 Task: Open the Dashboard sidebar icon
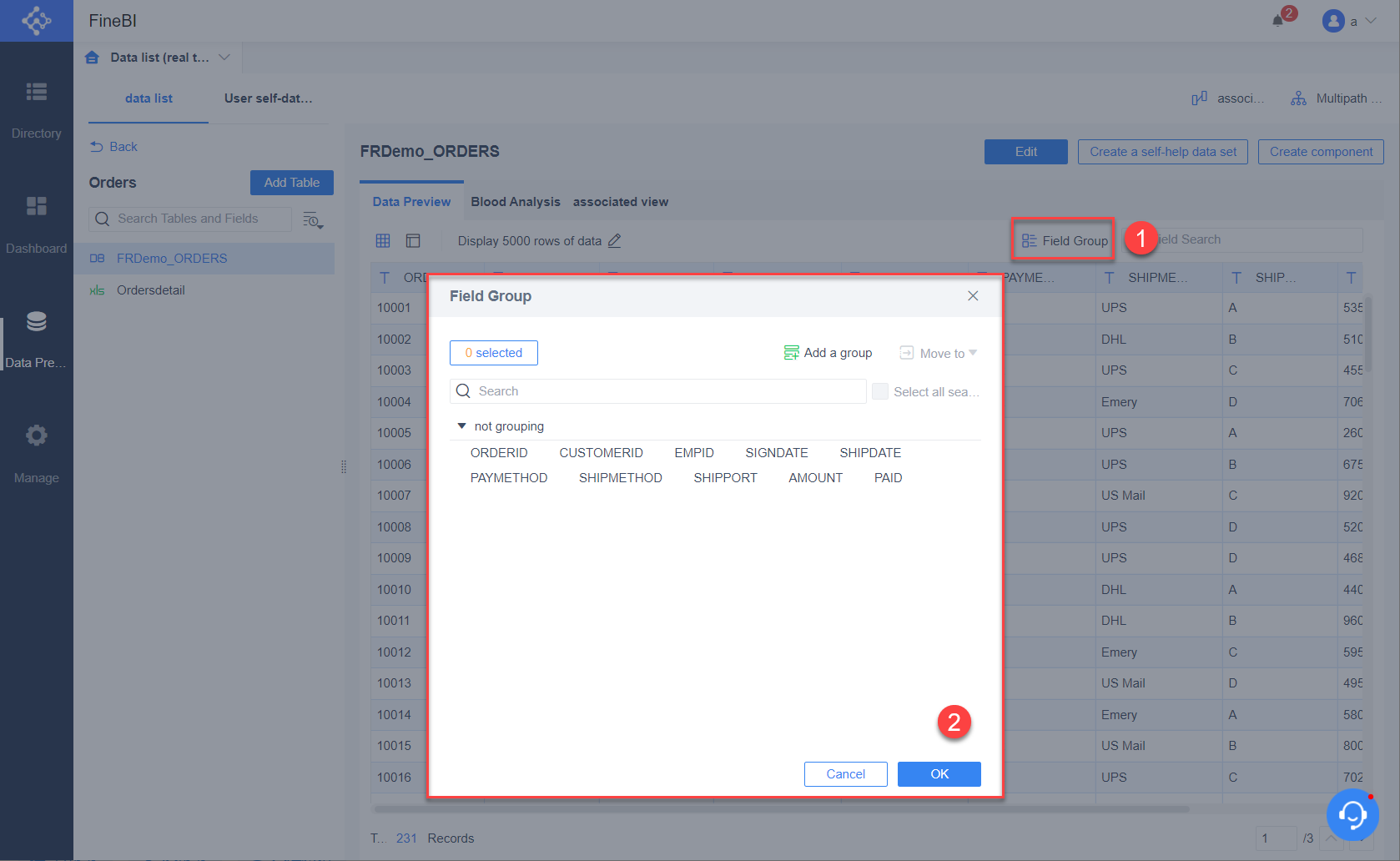tap(36, 206)
